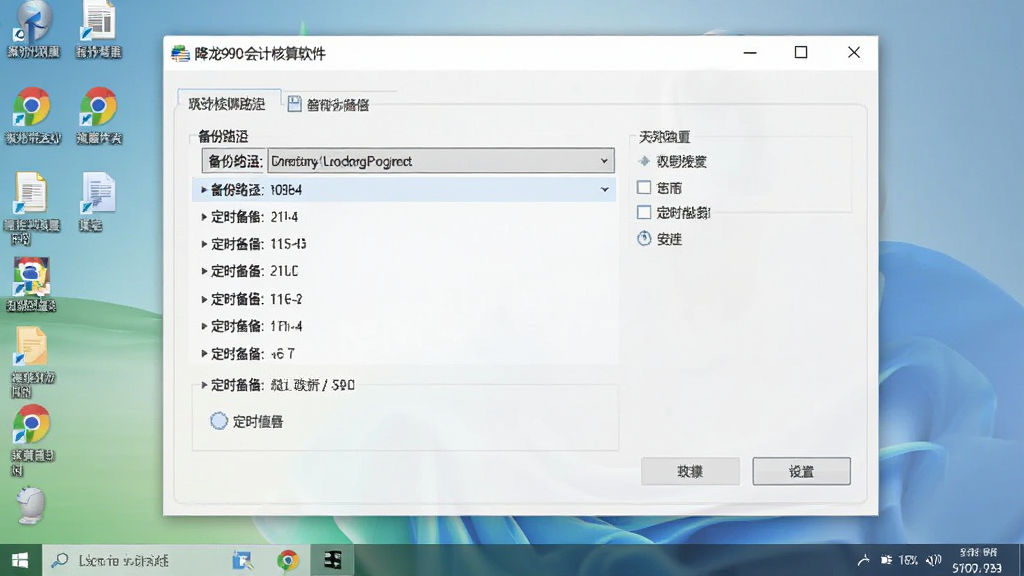Expand the 定时备份 row 115-45
The height and width of the screenshot is (576, 1024).
204,244
